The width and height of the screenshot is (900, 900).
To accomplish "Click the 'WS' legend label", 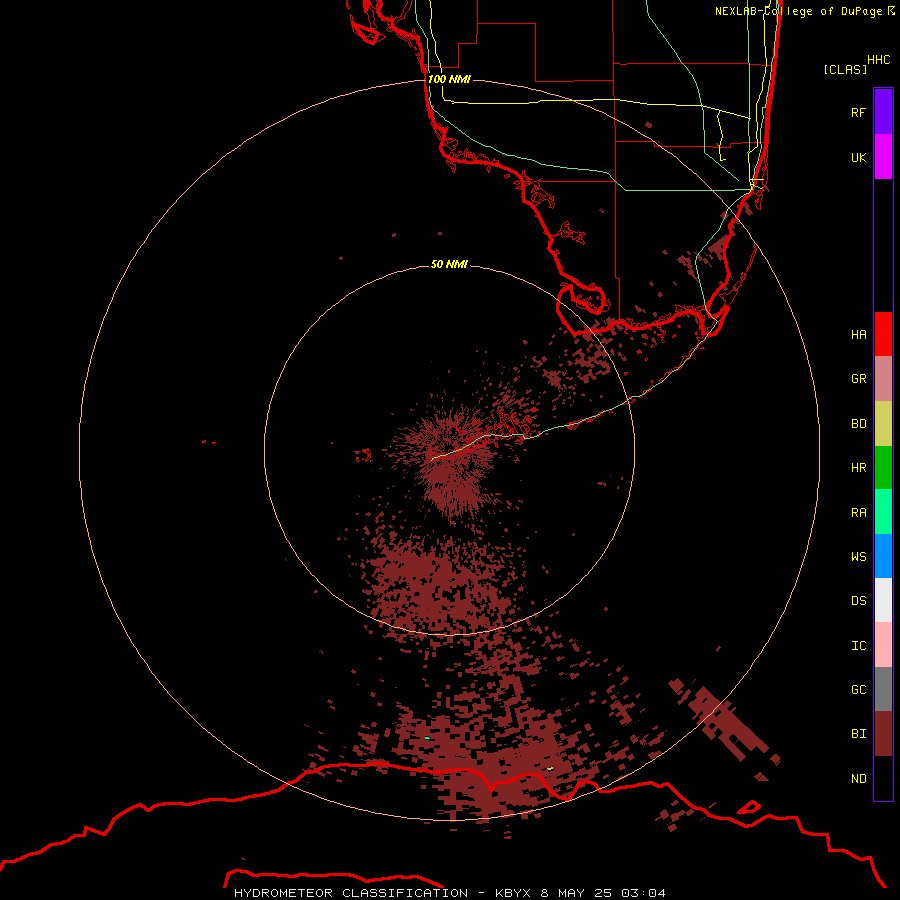I will coord(858,557).
